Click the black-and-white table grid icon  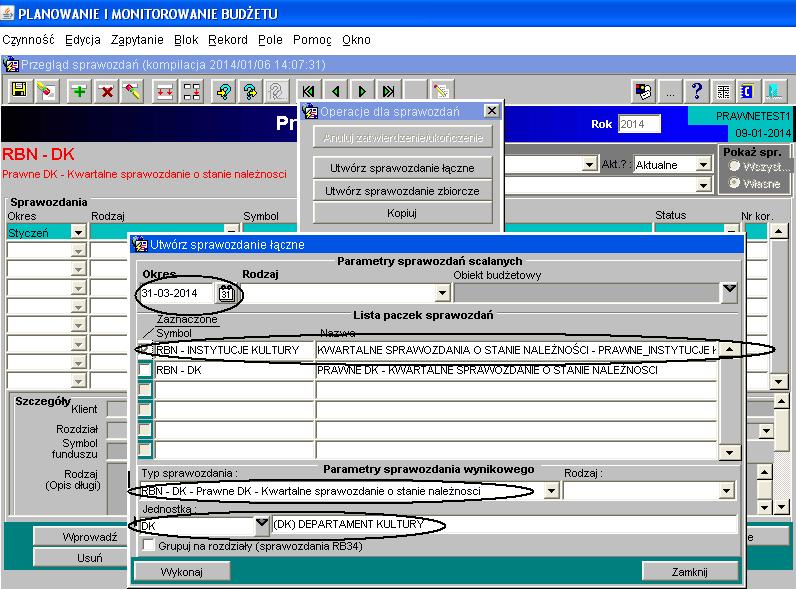(x=723, y=91)
